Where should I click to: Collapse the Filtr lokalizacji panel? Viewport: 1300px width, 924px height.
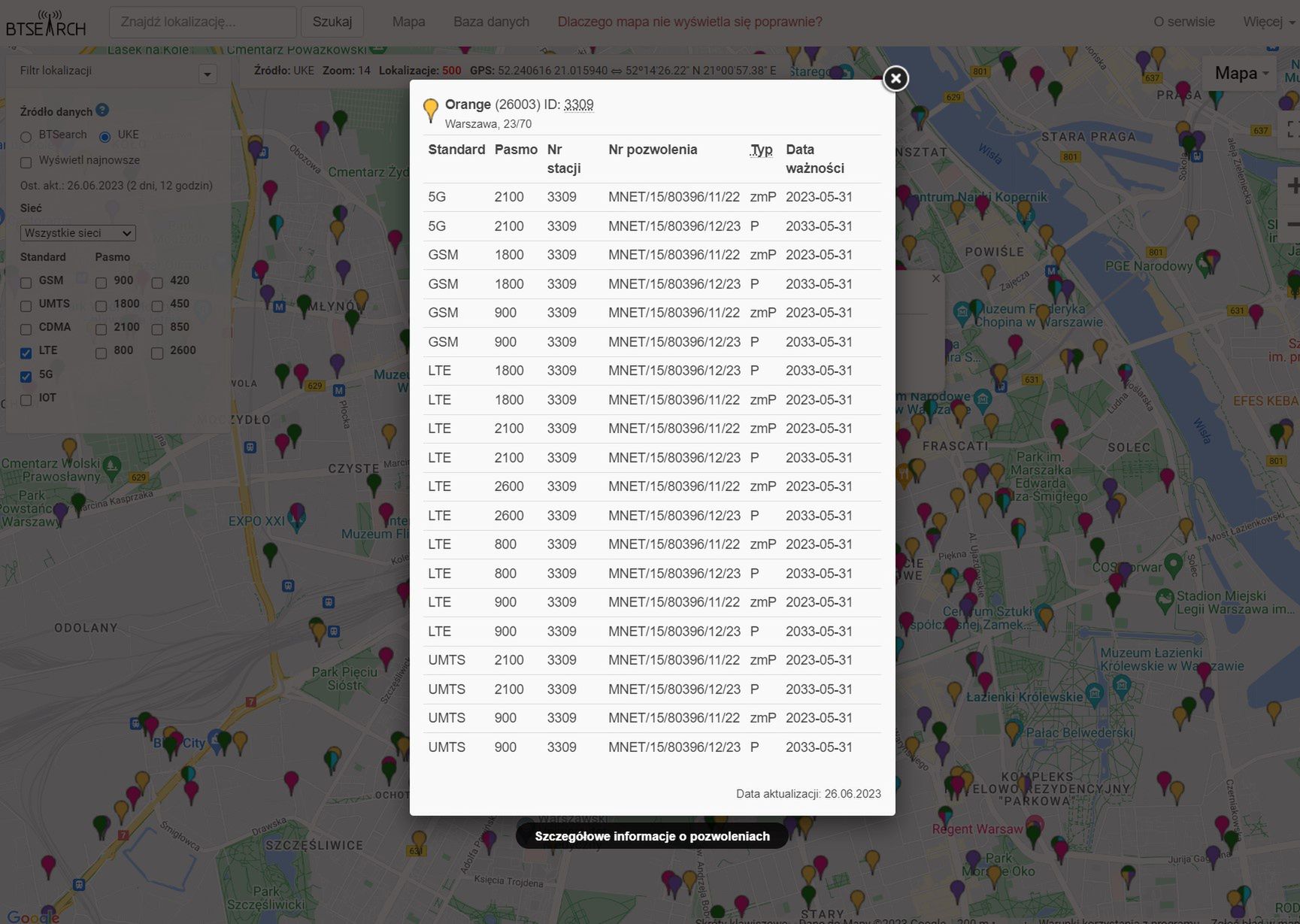coord(208,74)
